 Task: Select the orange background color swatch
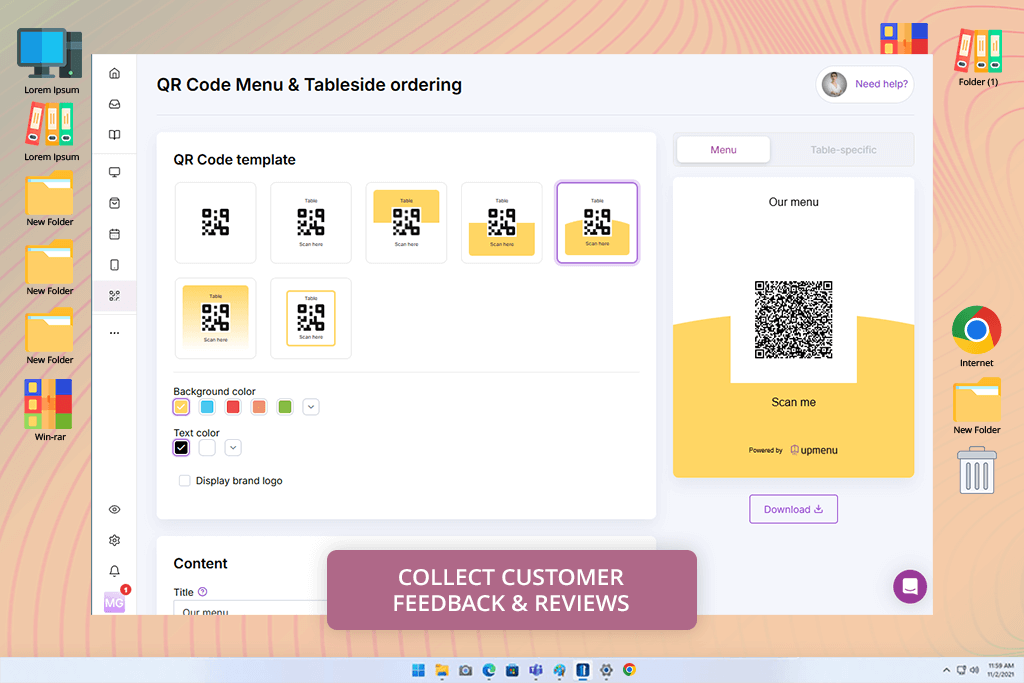259,407
